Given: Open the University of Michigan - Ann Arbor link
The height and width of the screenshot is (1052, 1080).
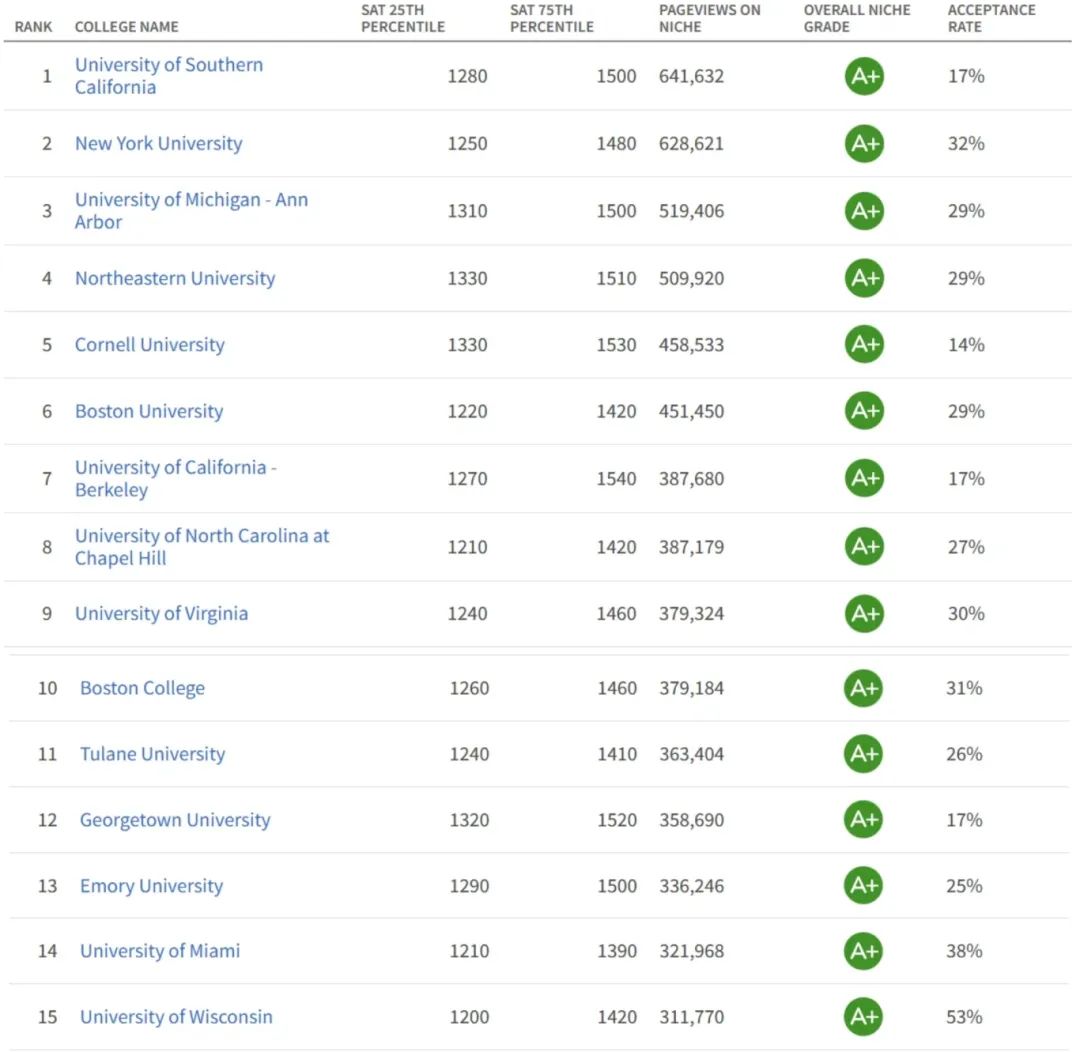Looking at the screenshot, I should (x=191, y=211).
